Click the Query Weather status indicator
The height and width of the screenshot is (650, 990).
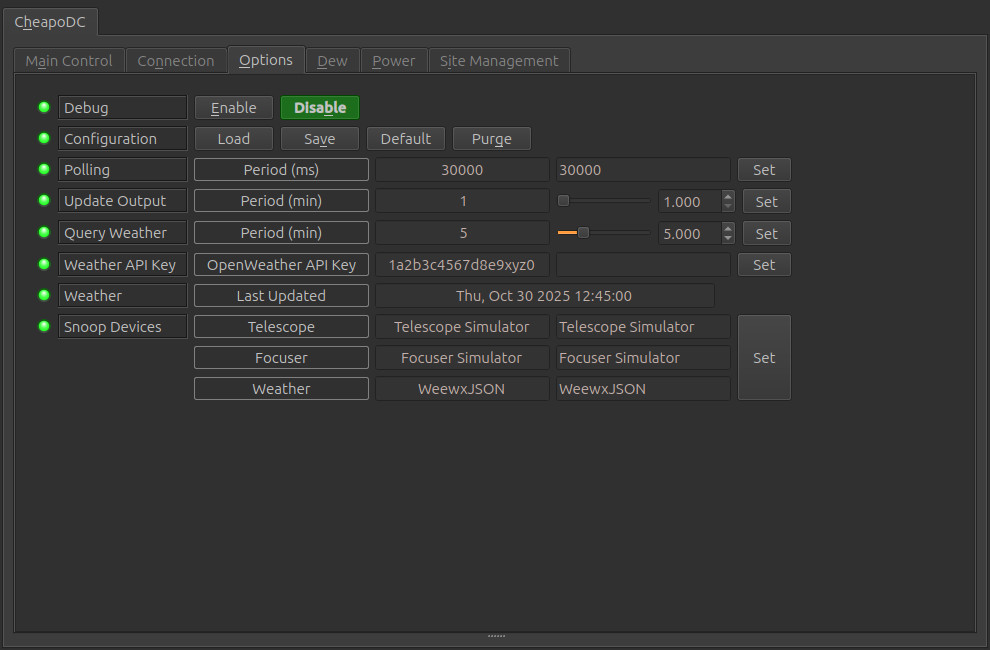(x=43, y=233)
